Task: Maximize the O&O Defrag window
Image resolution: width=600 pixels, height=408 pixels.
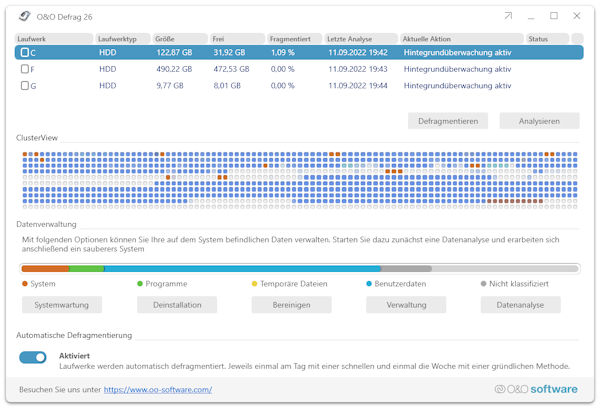Action: click(554, 16)
